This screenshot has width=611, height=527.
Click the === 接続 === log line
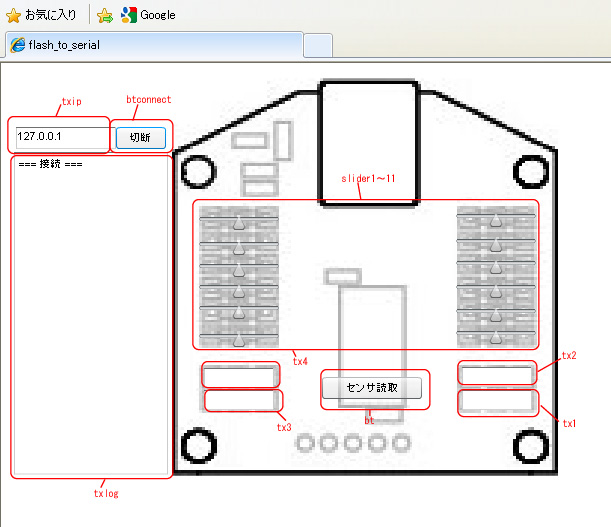(x=50, y=164)
